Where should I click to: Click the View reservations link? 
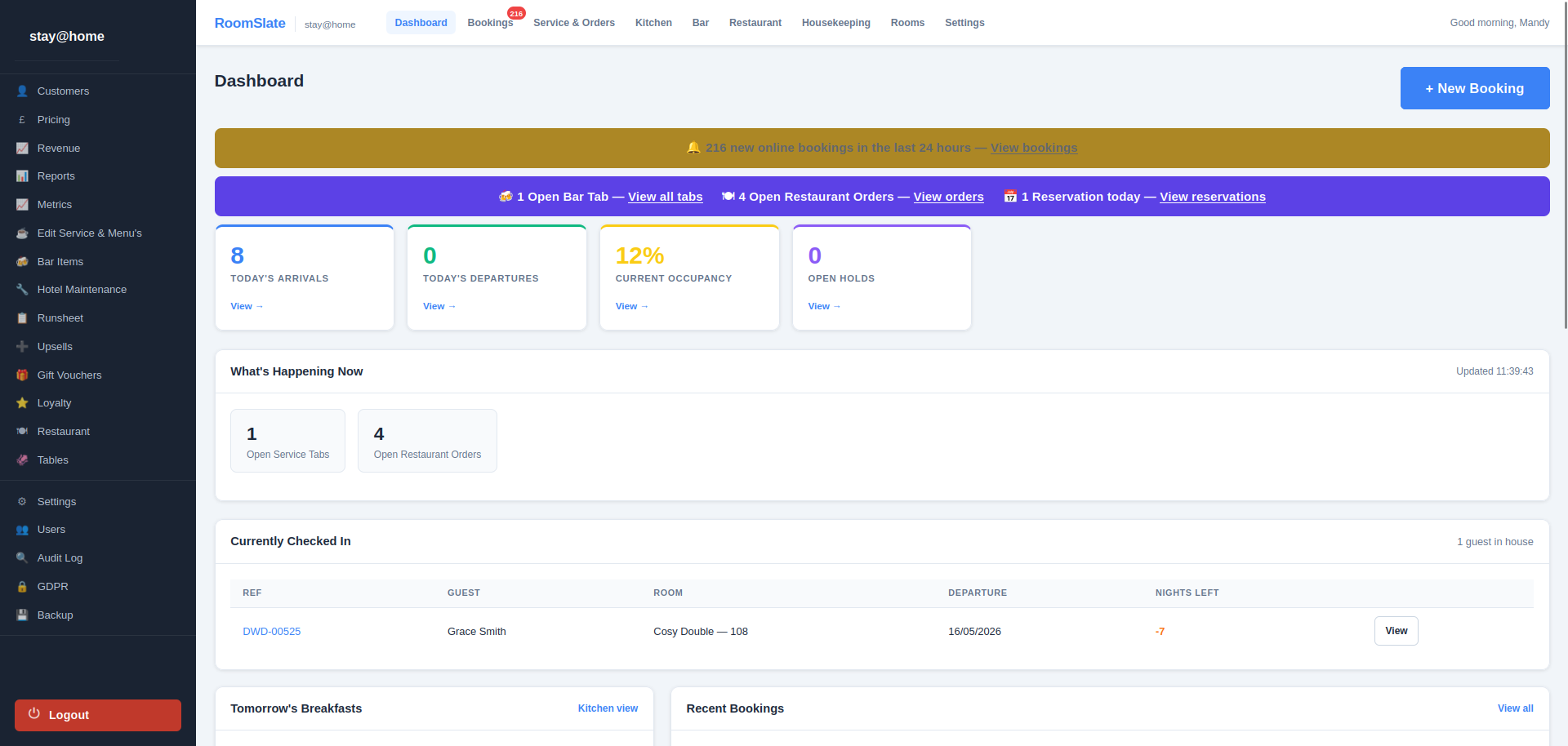coord(1213,197)
